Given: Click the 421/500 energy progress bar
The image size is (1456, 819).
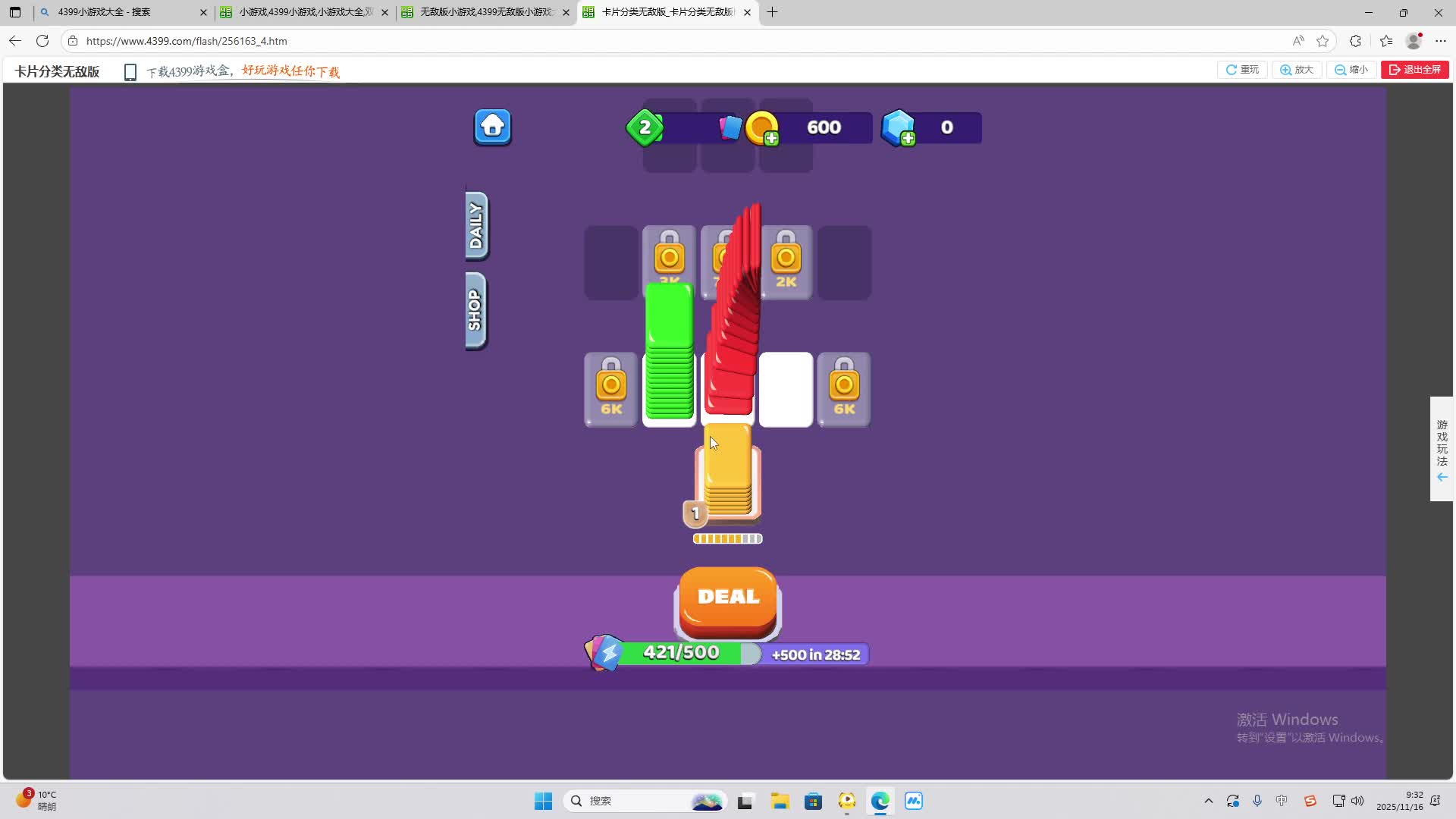Looking at the screenshot, I should pyautogui.click(x=682, y=653).
